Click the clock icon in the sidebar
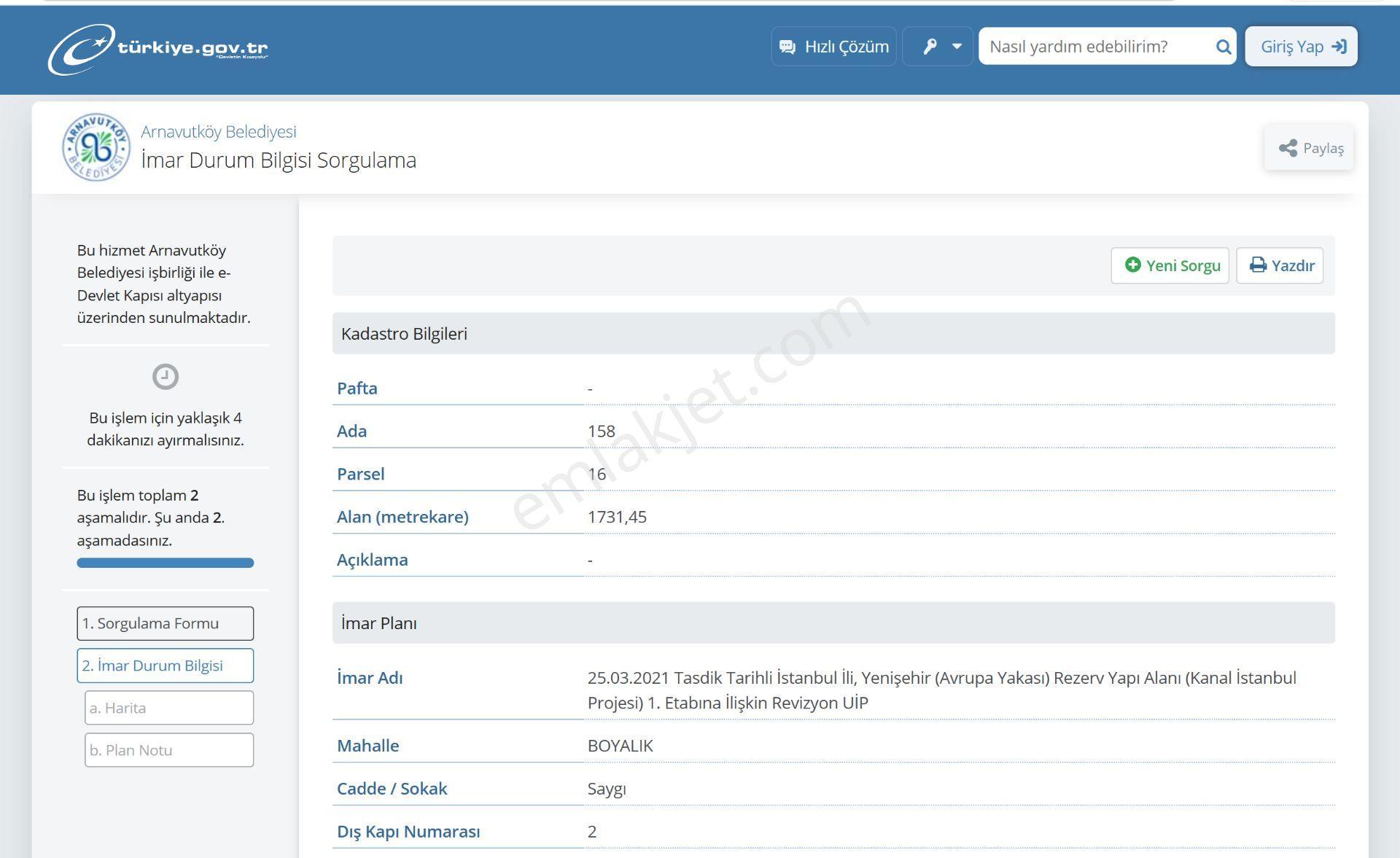The width and height of the screenshot is (1400, 858). pos(166,377)
